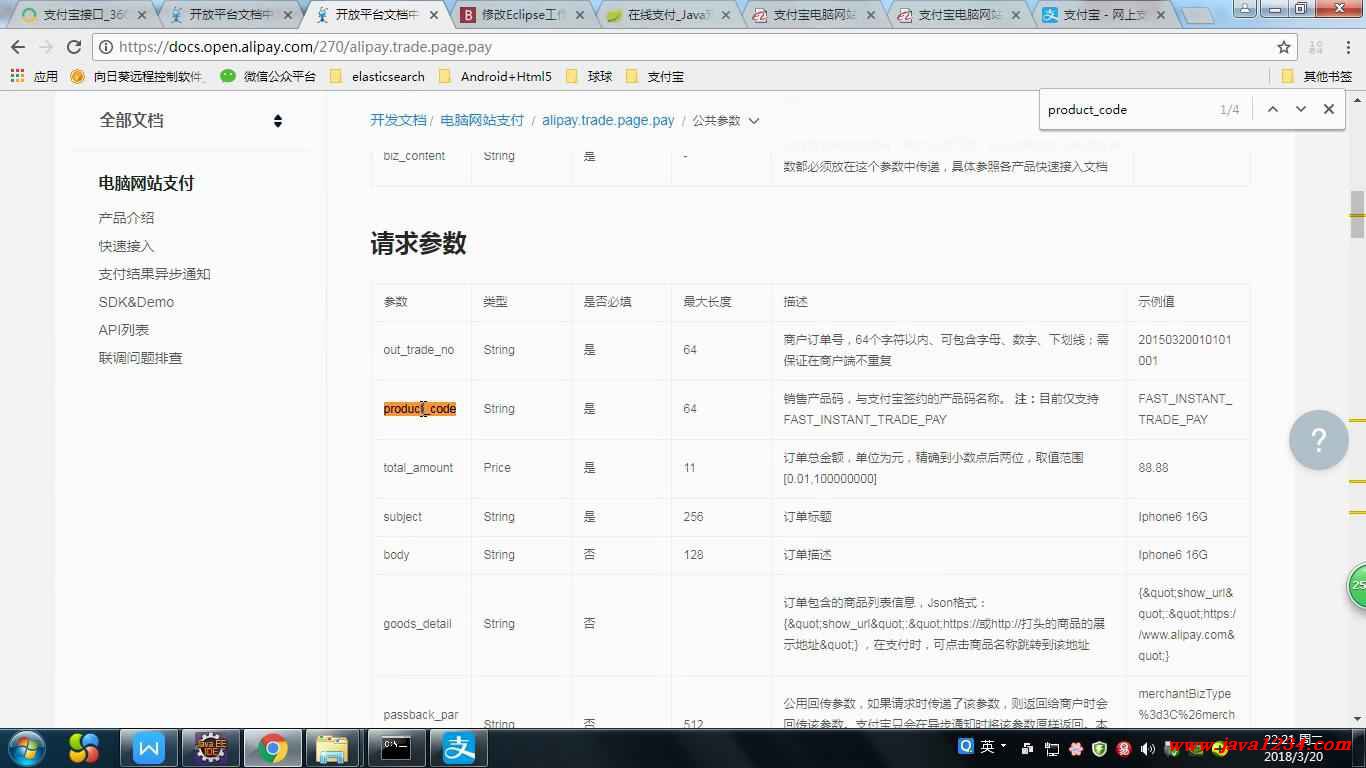
Task: Open the green shield security tray icon
Action: (1099, 748)
